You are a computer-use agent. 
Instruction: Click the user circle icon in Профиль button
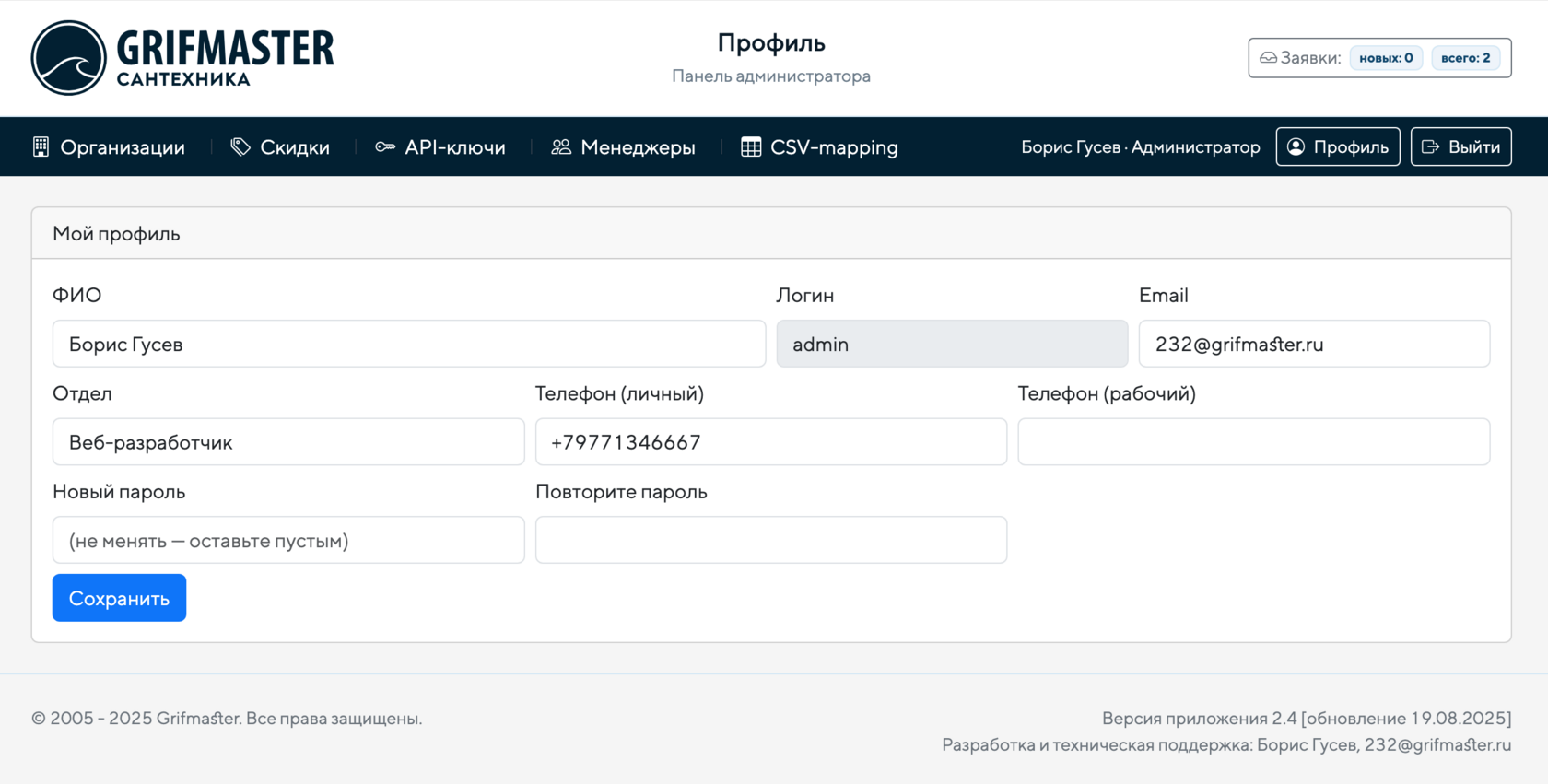[x=1296, y=147]
